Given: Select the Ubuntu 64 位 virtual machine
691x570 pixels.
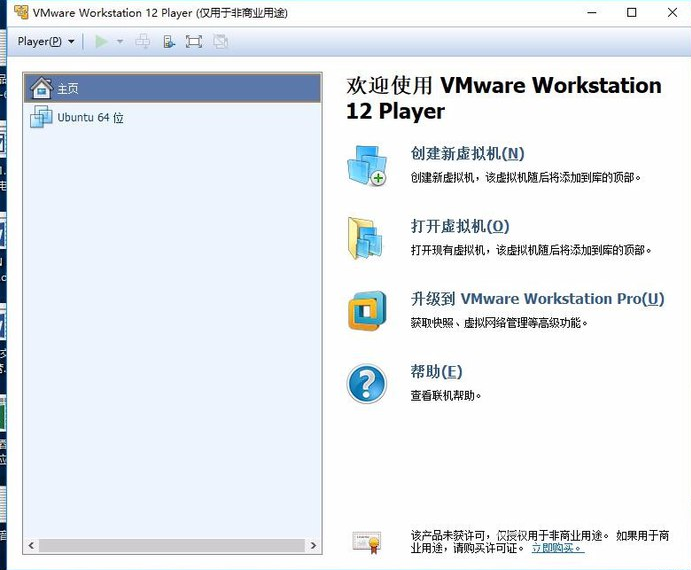Looking at the screenshot, I should pyautogui.click(x=172, y=117).
